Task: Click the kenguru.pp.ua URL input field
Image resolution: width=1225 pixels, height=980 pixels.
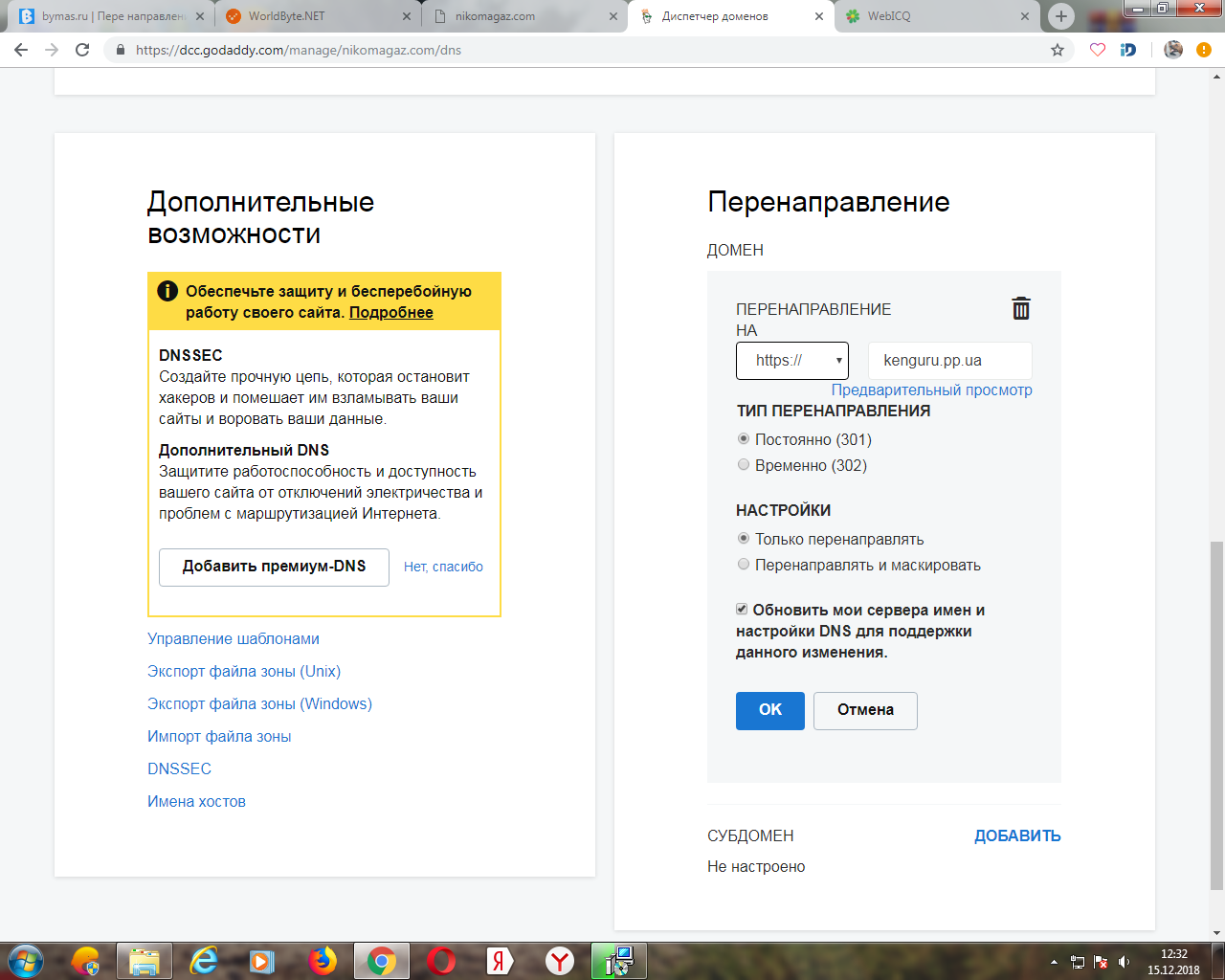Action: [x=949, y=361]
